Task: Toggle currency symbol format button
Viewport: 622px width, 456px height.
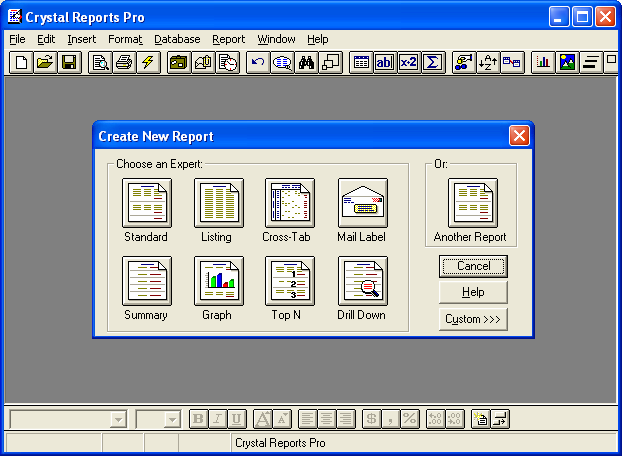Action: tap(372, 419)
